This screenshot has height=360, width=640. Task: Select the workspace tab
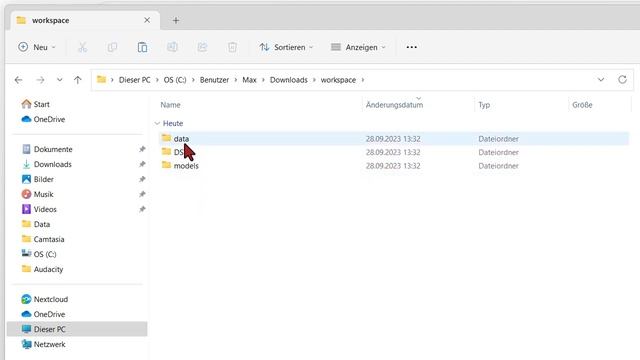pos(84,20)
